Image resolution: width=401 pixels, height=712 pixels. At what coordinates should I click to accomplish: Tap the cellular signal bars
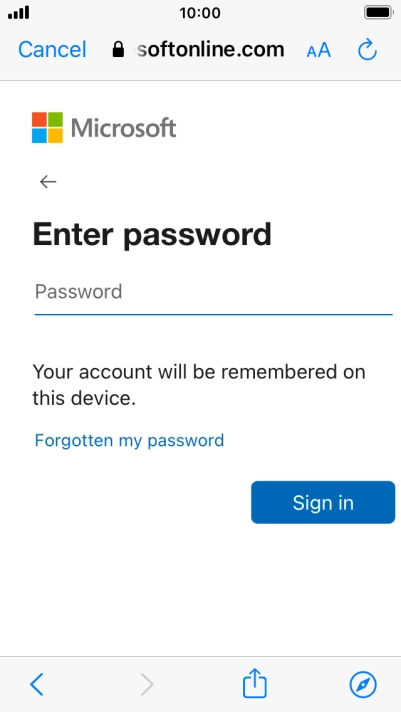coord(19,13)
